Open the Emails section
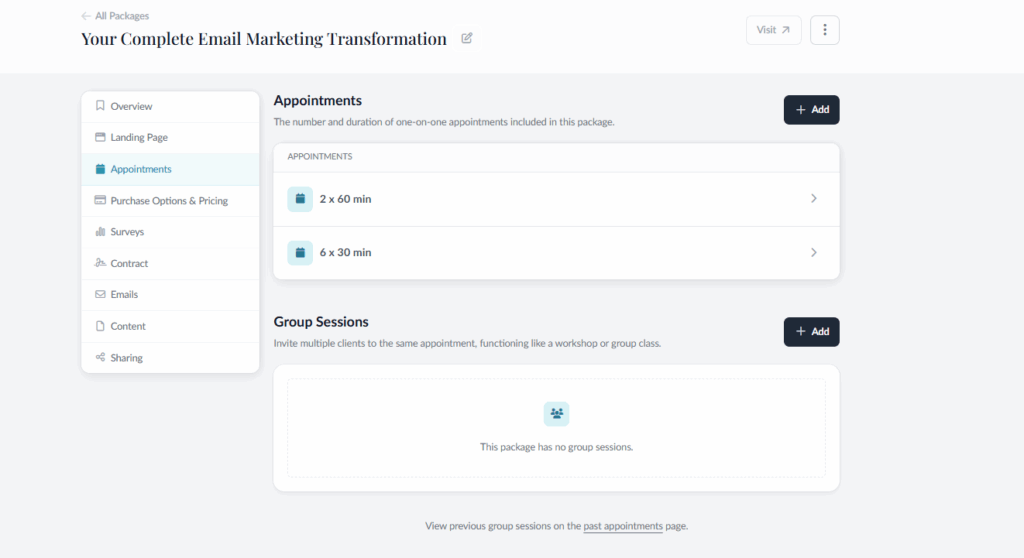 170,294
